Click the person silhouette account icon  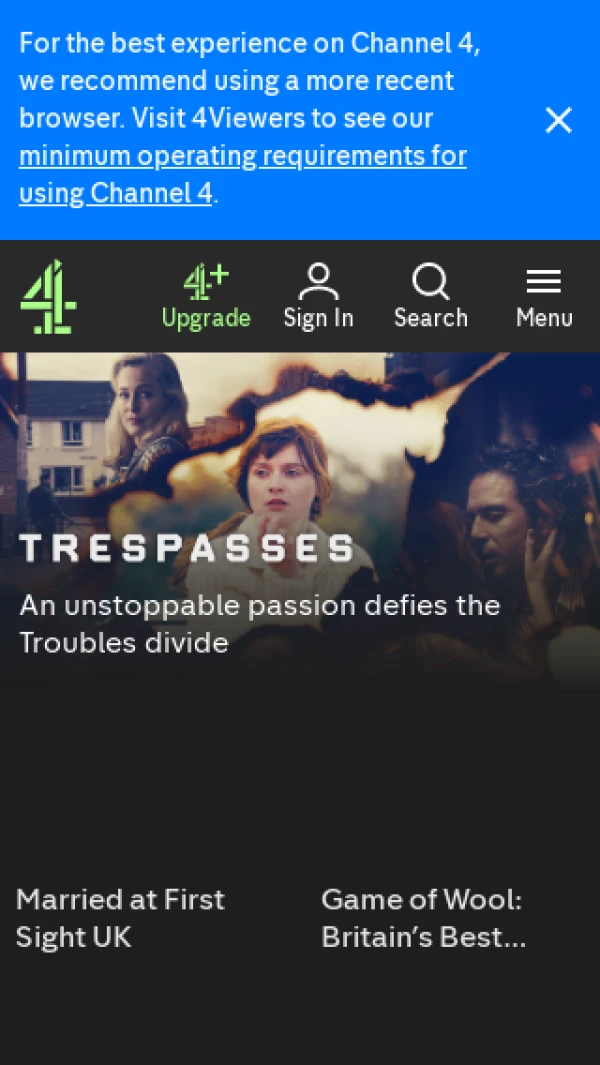pos(318,282)
